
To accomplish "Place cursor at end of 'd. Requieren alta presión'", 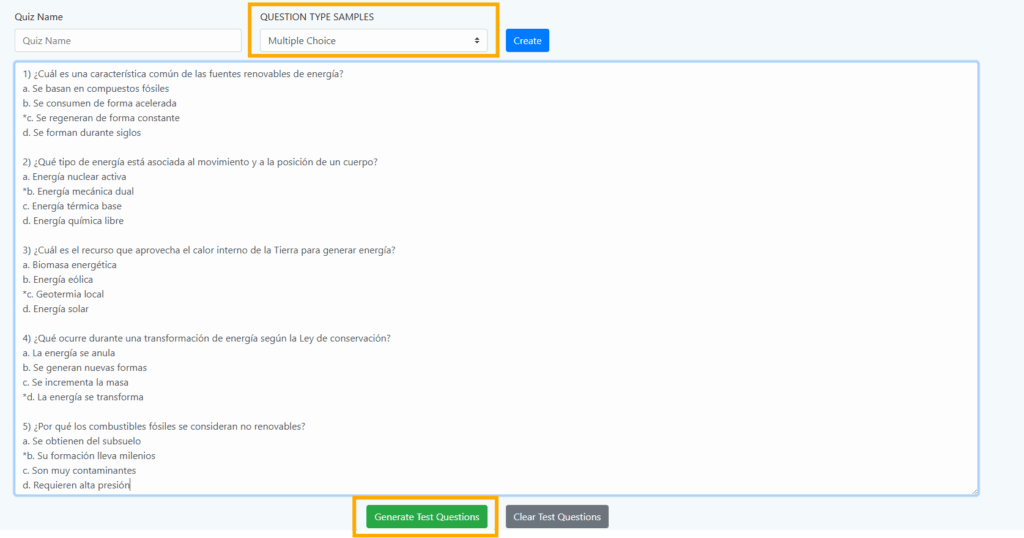I will point(131,485).
